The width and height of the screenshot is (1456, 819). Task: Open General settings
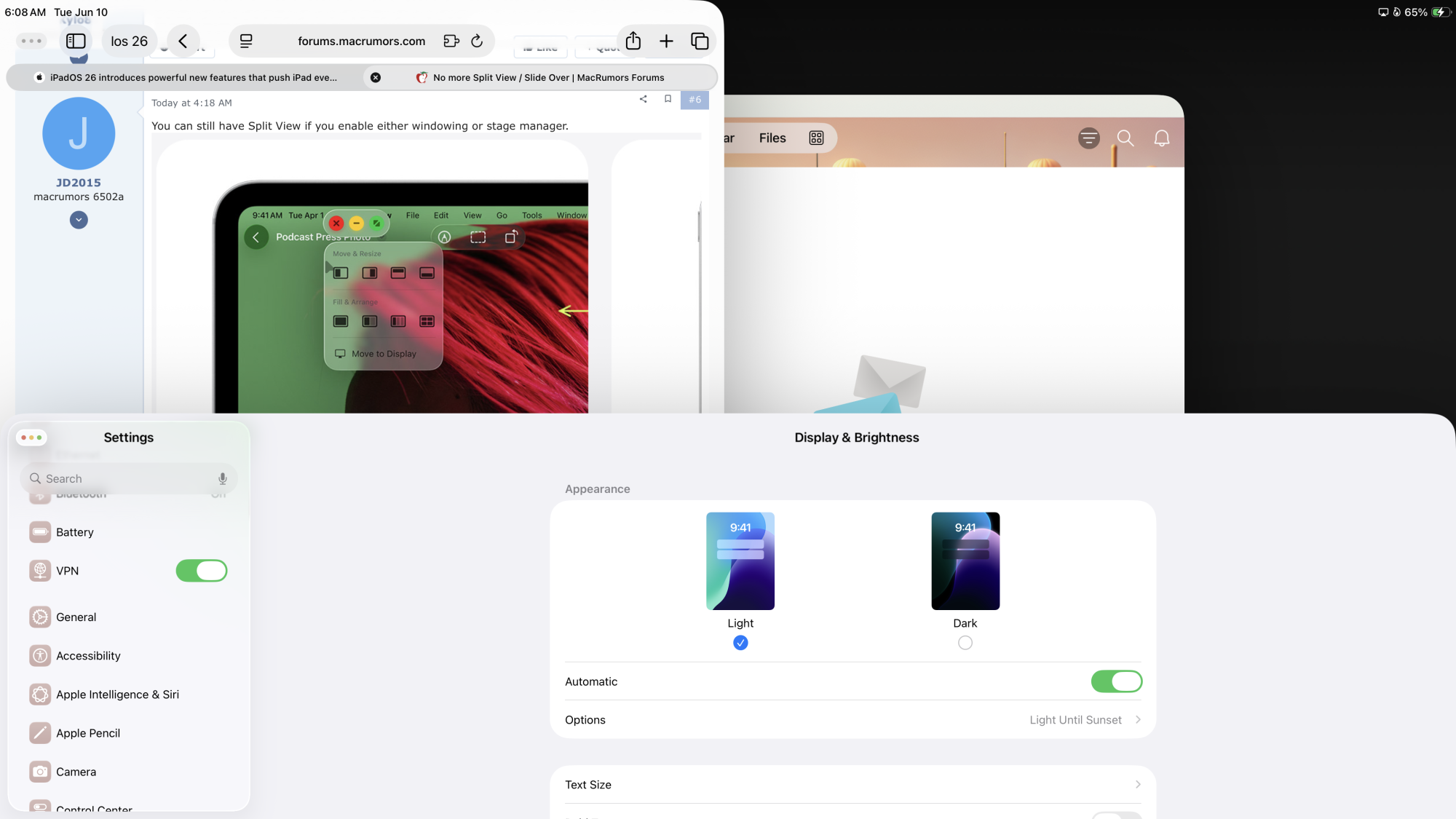[129, 617]
